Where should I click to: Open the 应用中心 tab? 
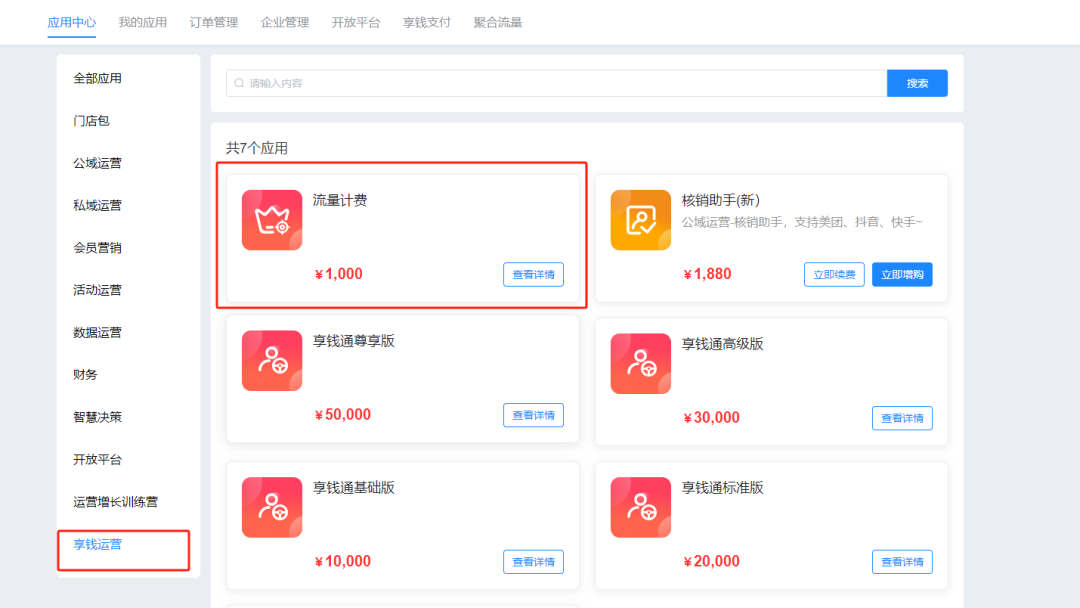pyautogui.click(x=71, y=21)
